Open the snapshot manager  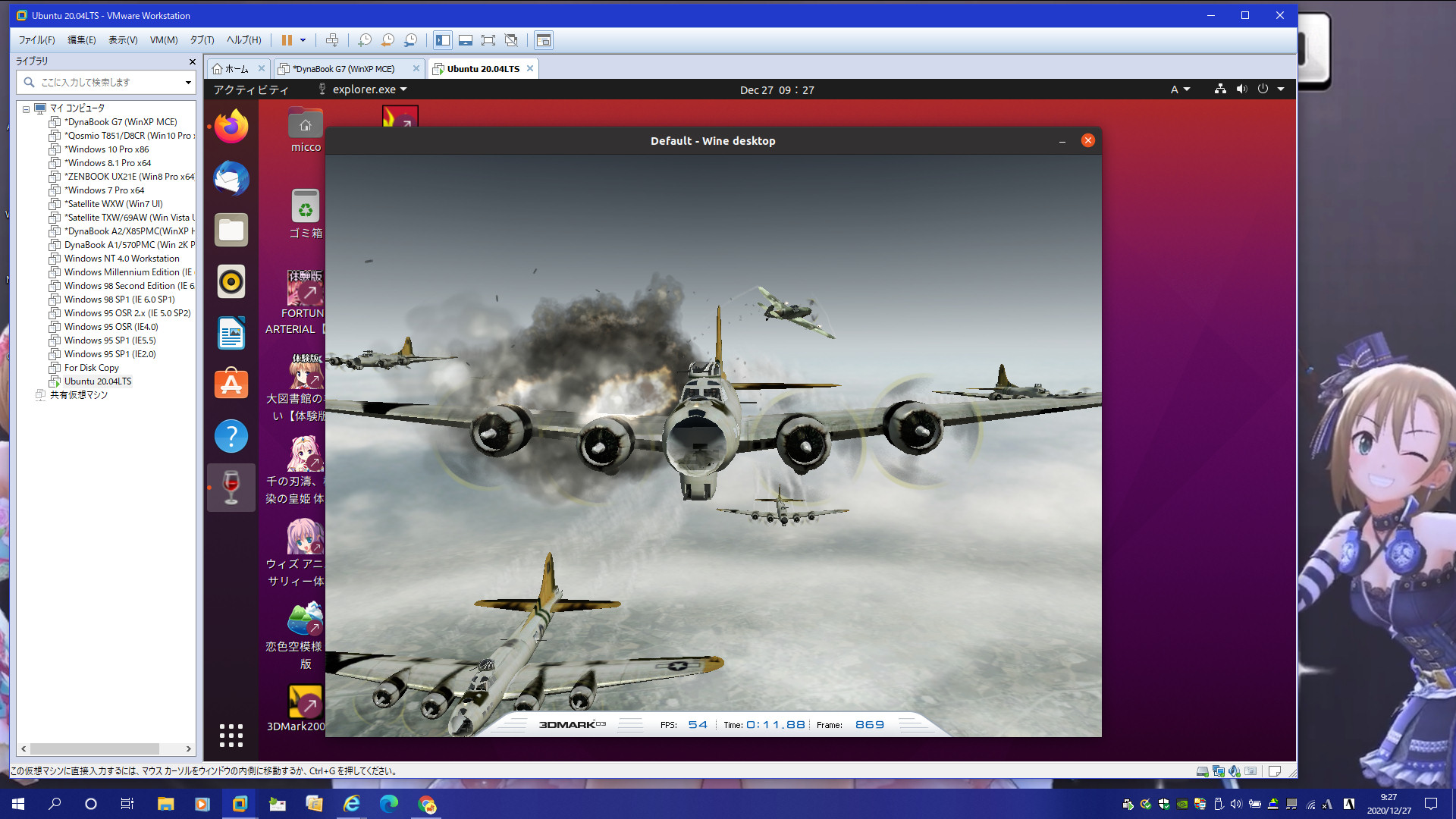coord(410,40)
